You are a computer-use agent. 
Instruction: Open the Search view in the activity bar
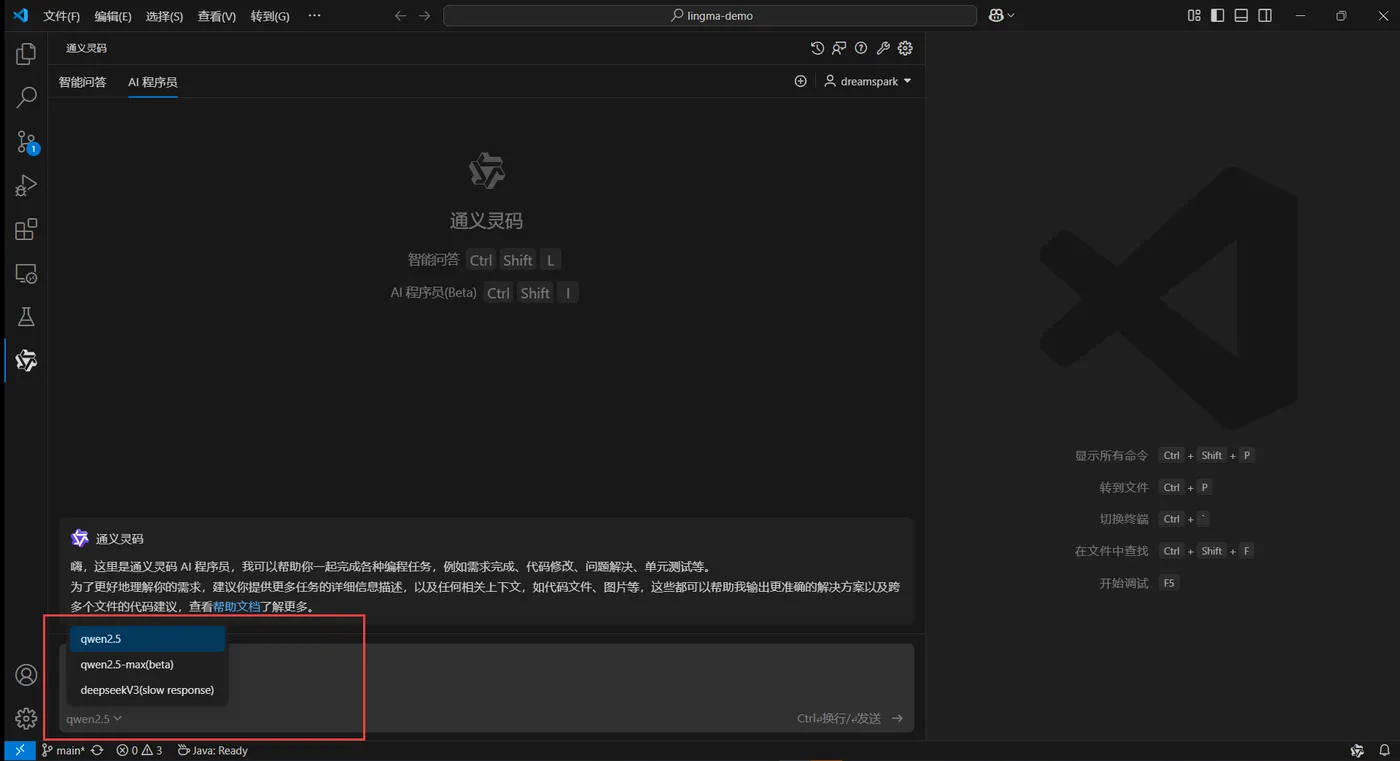26,97
